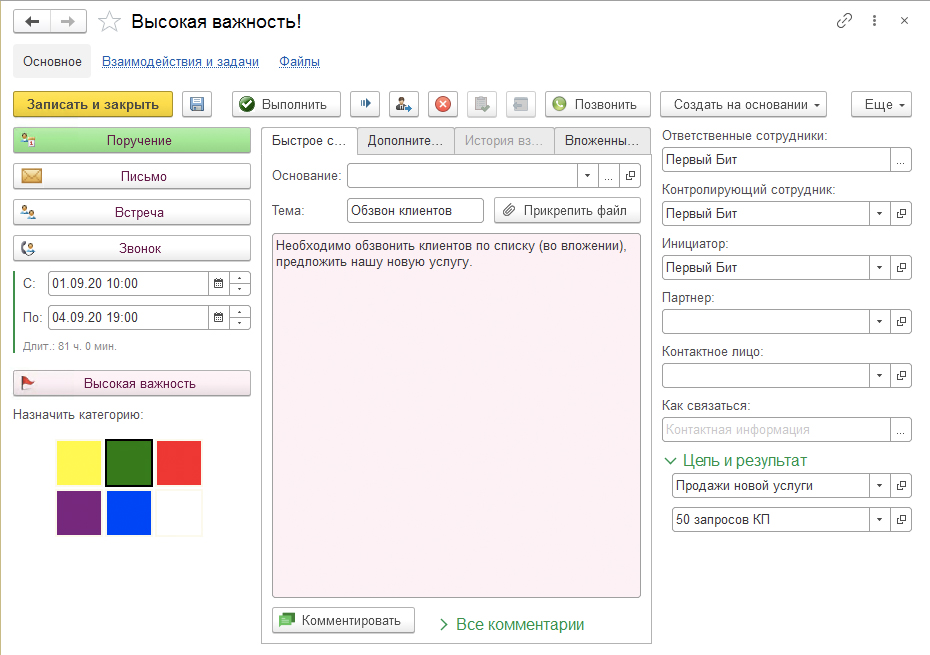This screenshot has height=655, width=930.
Task: Switch interaction type to Письмо
Action: coord(131,176)
